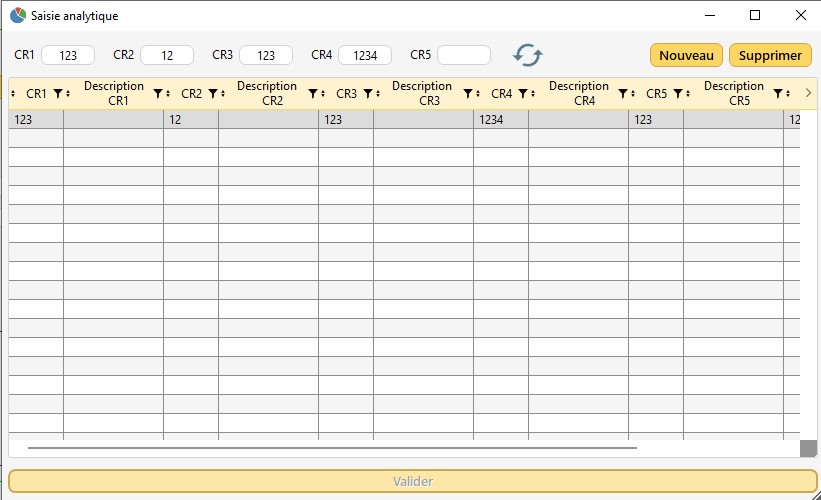Focus the empty CR5 input field
This screenshot has height=500, width=821.
point(464,55)
